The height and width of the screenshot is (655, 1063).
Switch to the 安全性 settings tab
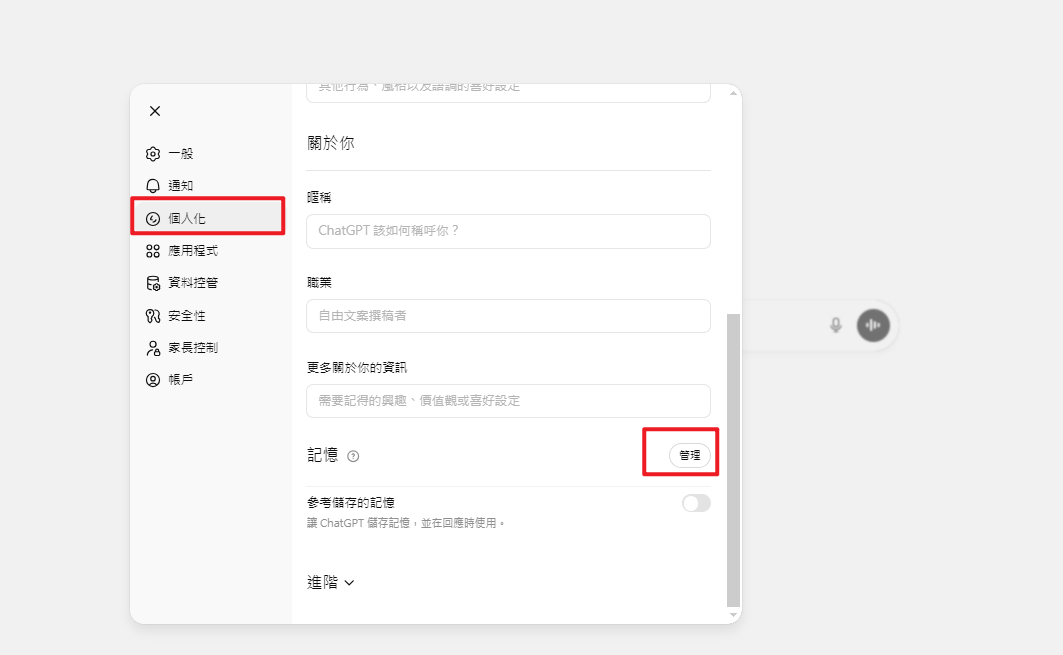click(x=187, y=316)
